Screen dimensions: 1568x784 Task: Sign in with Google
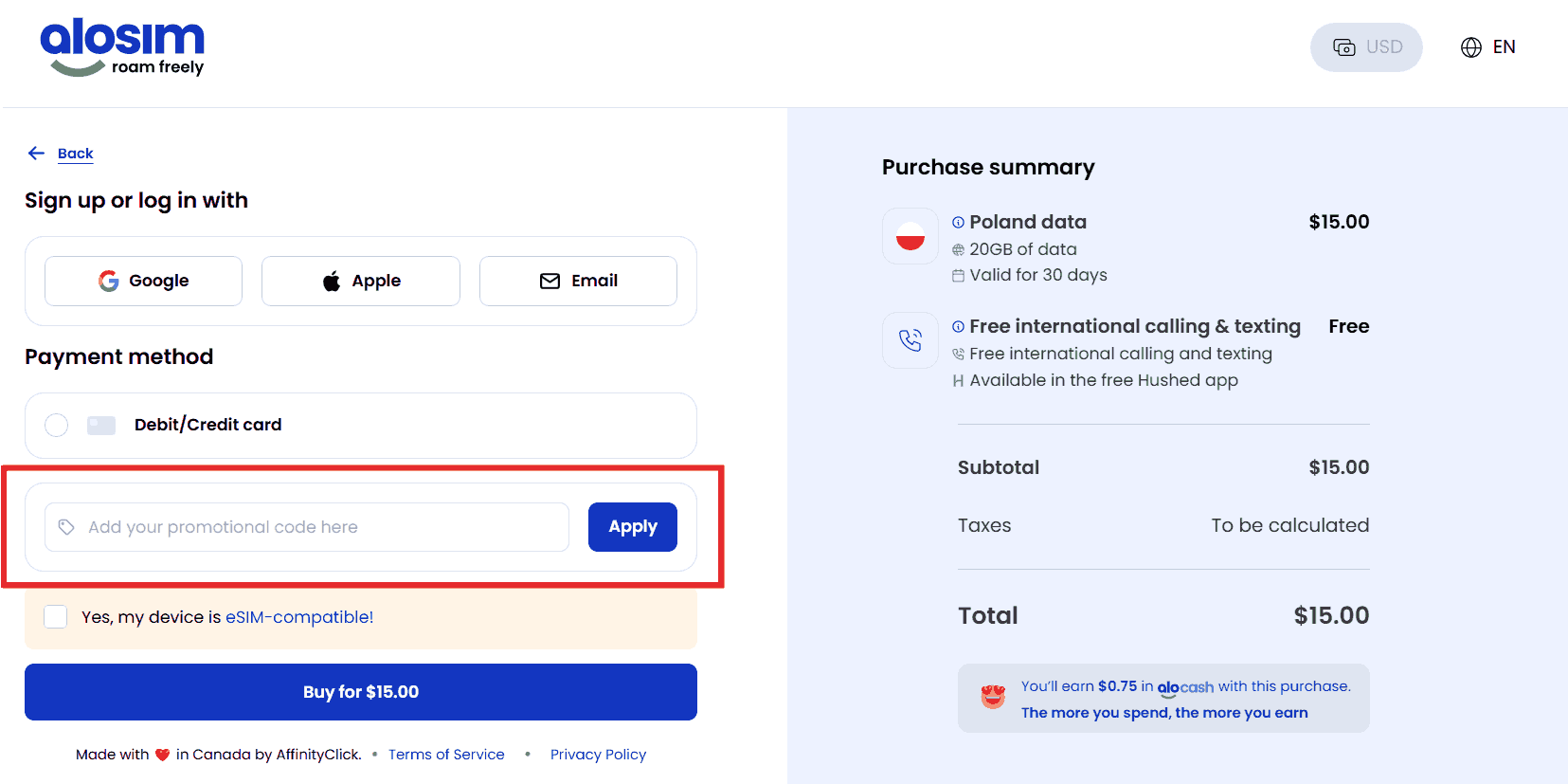[x=143, y=282]
